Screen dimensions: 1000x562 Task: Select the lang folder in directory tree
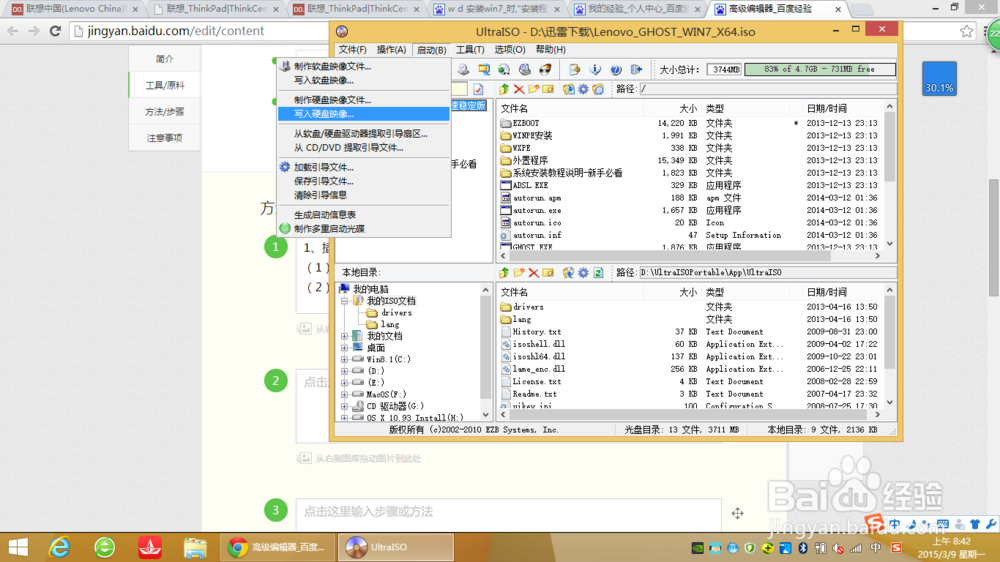pyautogui.click(x=390, y=325)
